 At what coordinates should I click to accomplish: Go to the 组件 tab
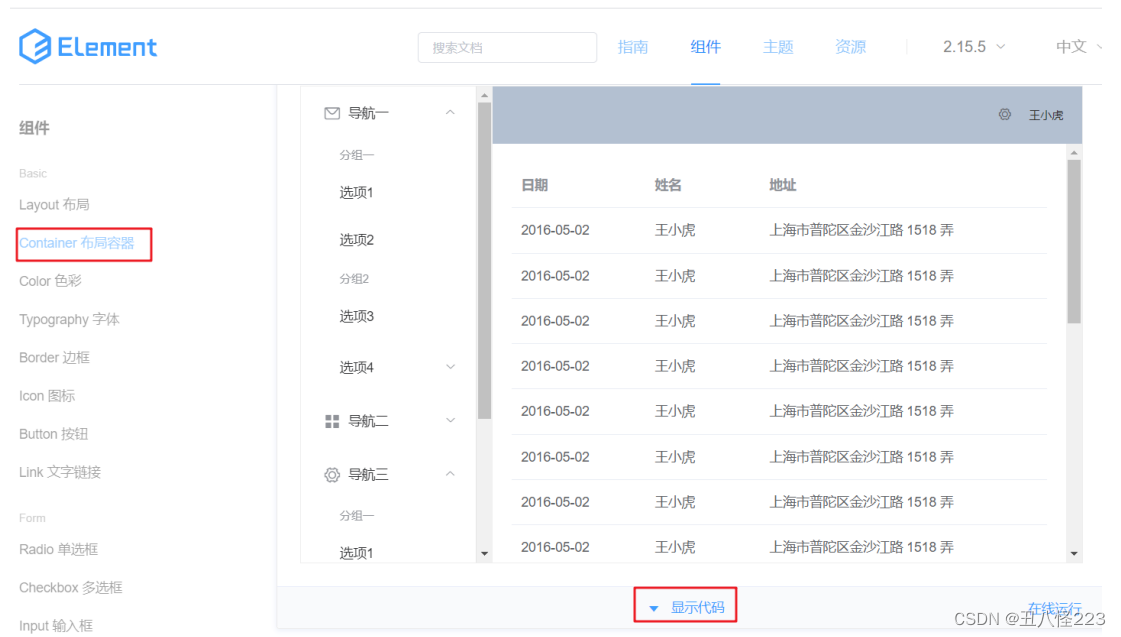pyautogui.click(x=705, y=47)
